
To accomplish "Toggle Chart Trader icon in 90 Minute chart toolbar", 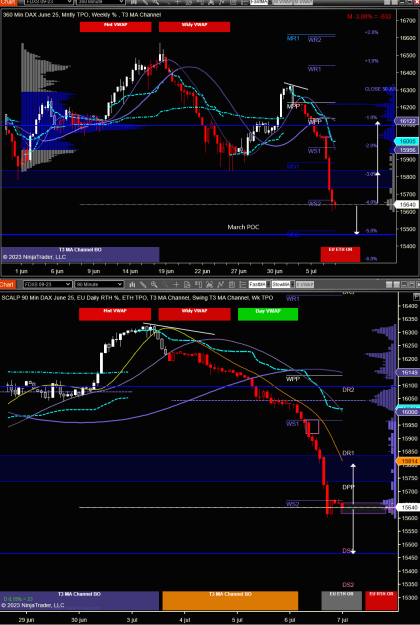I will point(198,284).
